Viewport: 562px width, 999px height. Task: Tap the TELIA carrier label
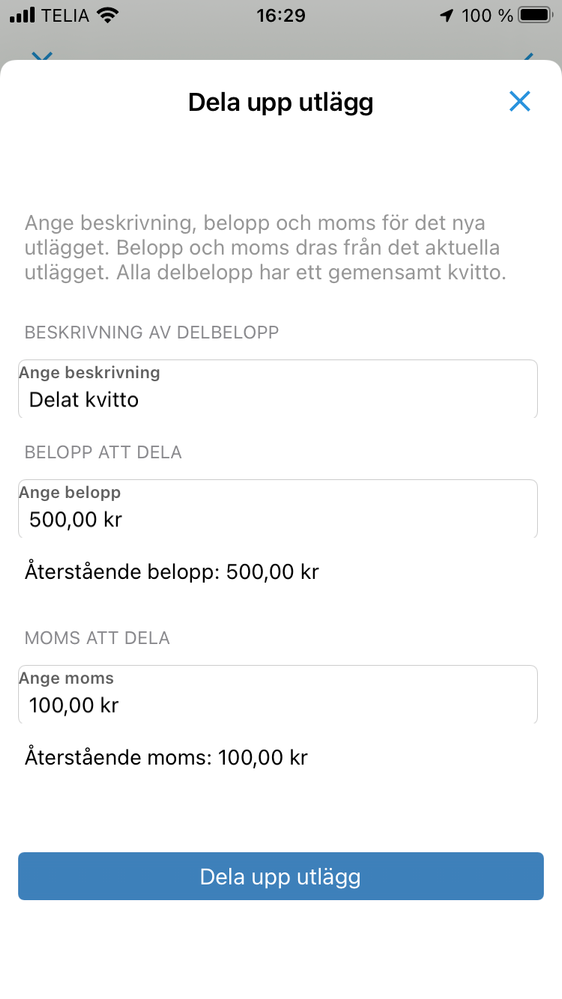click(x=66, y=15)
